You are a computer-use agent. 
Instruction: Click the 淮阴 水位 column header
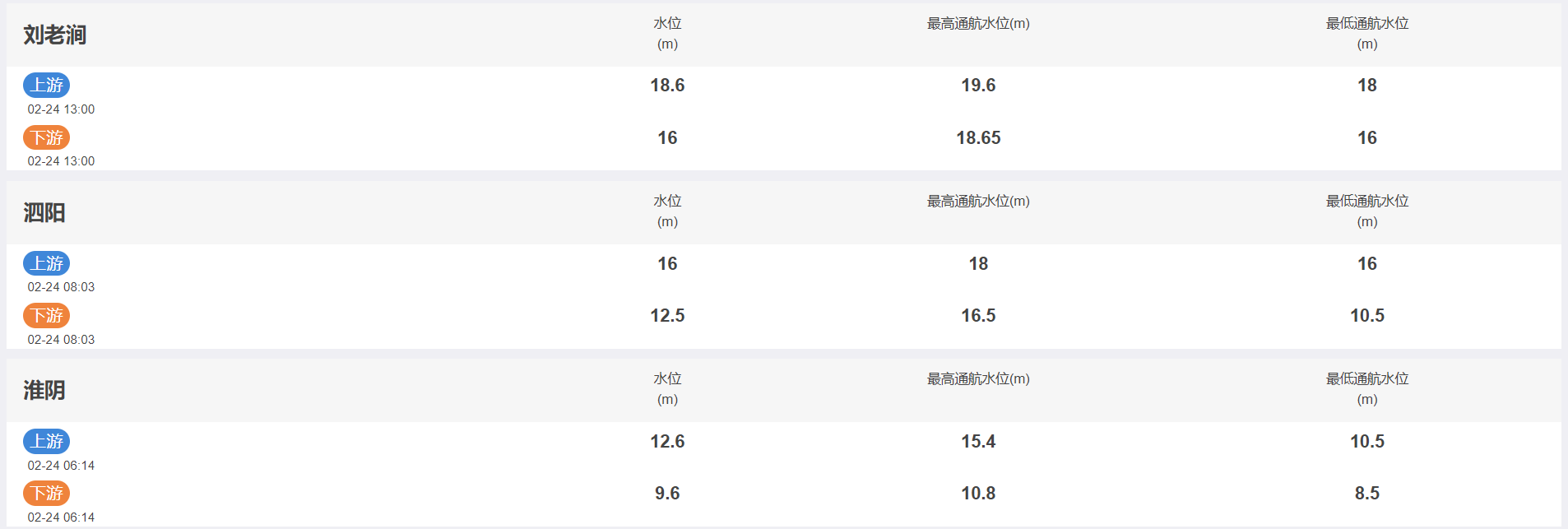[667, 388]
